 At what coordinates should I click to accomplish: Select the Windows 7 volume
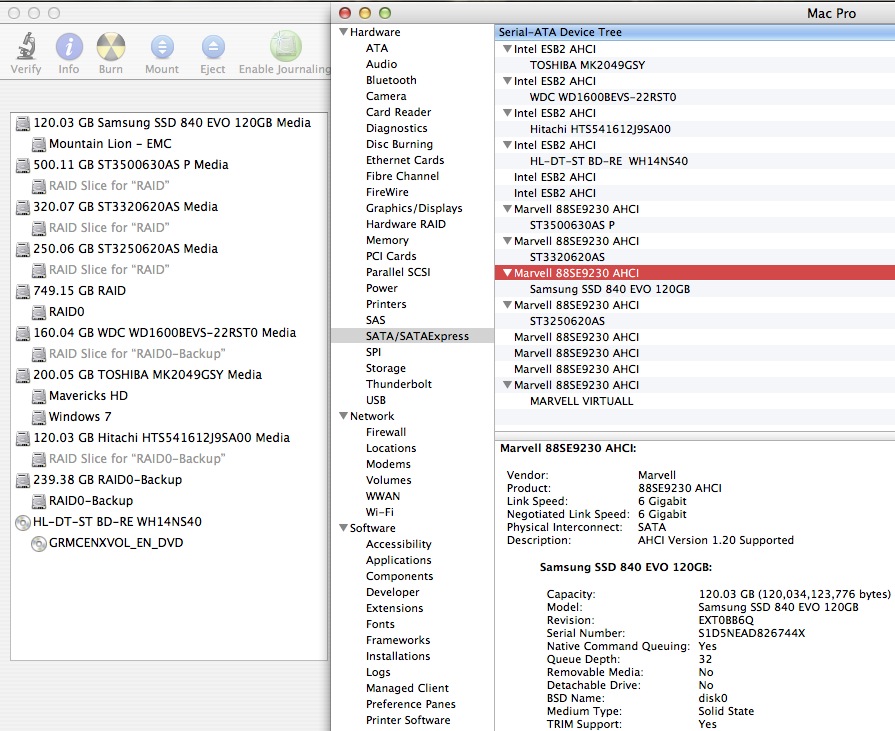(80, 417)
